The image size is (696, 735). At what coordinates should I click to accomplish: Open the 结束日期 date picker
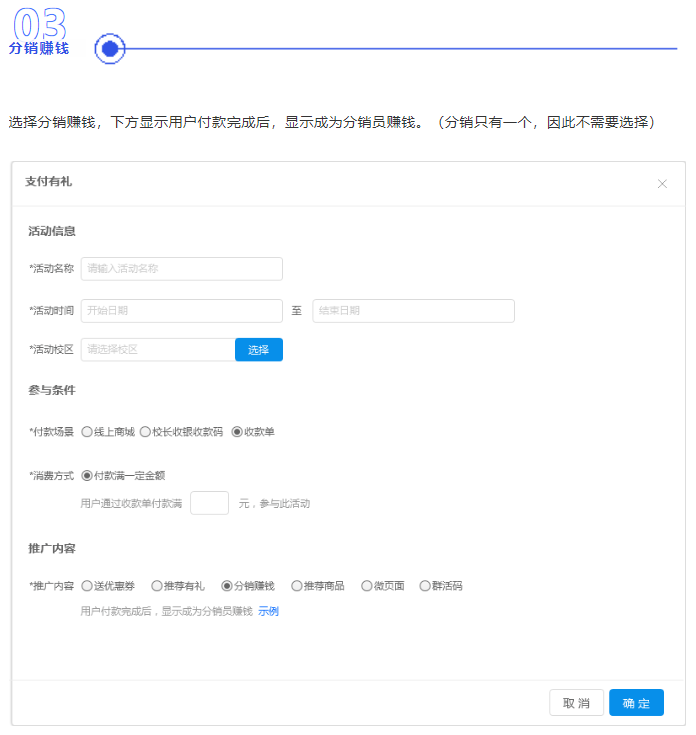point(413,311)
